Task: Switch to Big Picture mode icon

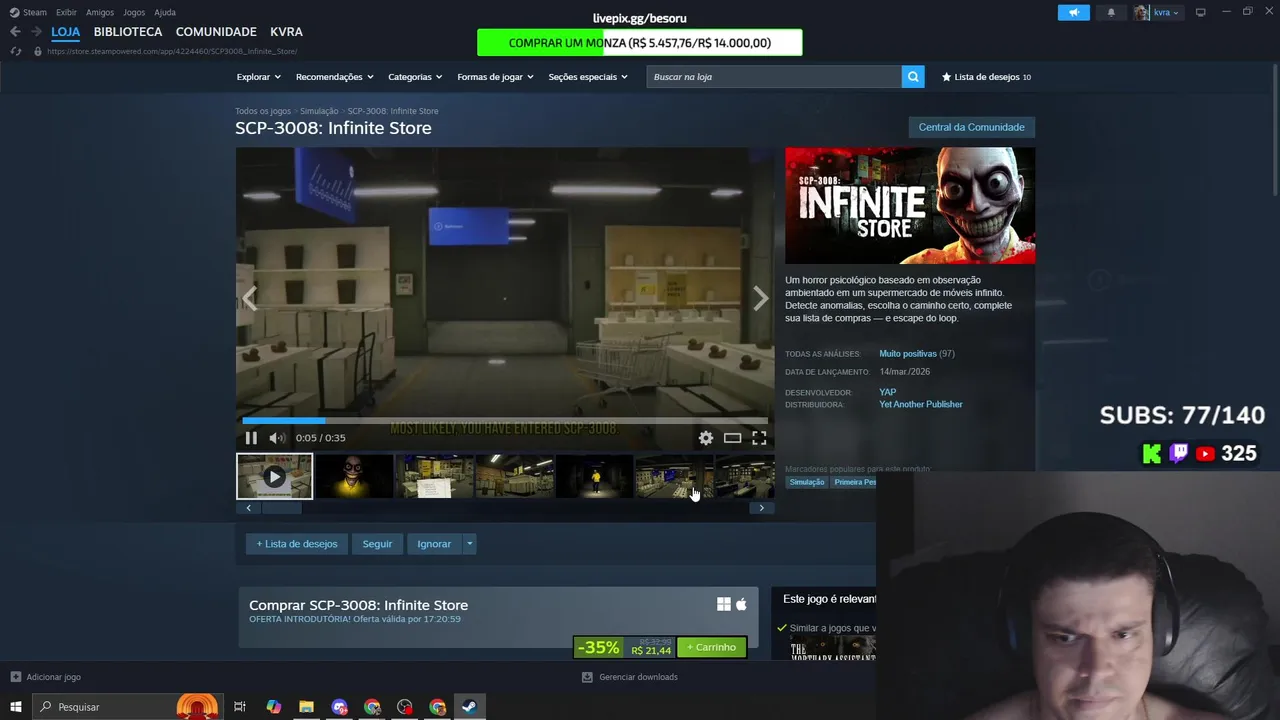Action: click(x=1201, y=12)
